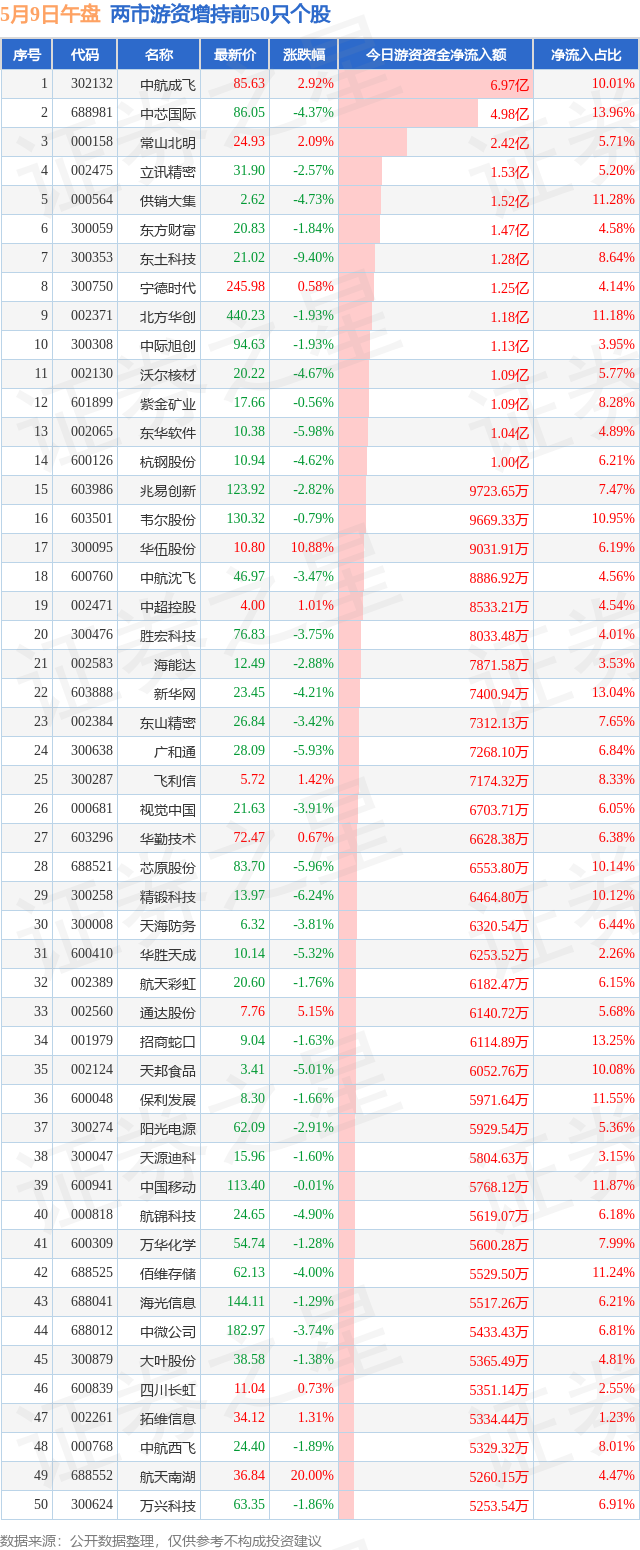Click the title 两市游资增持前50只个股

(219, 14)
